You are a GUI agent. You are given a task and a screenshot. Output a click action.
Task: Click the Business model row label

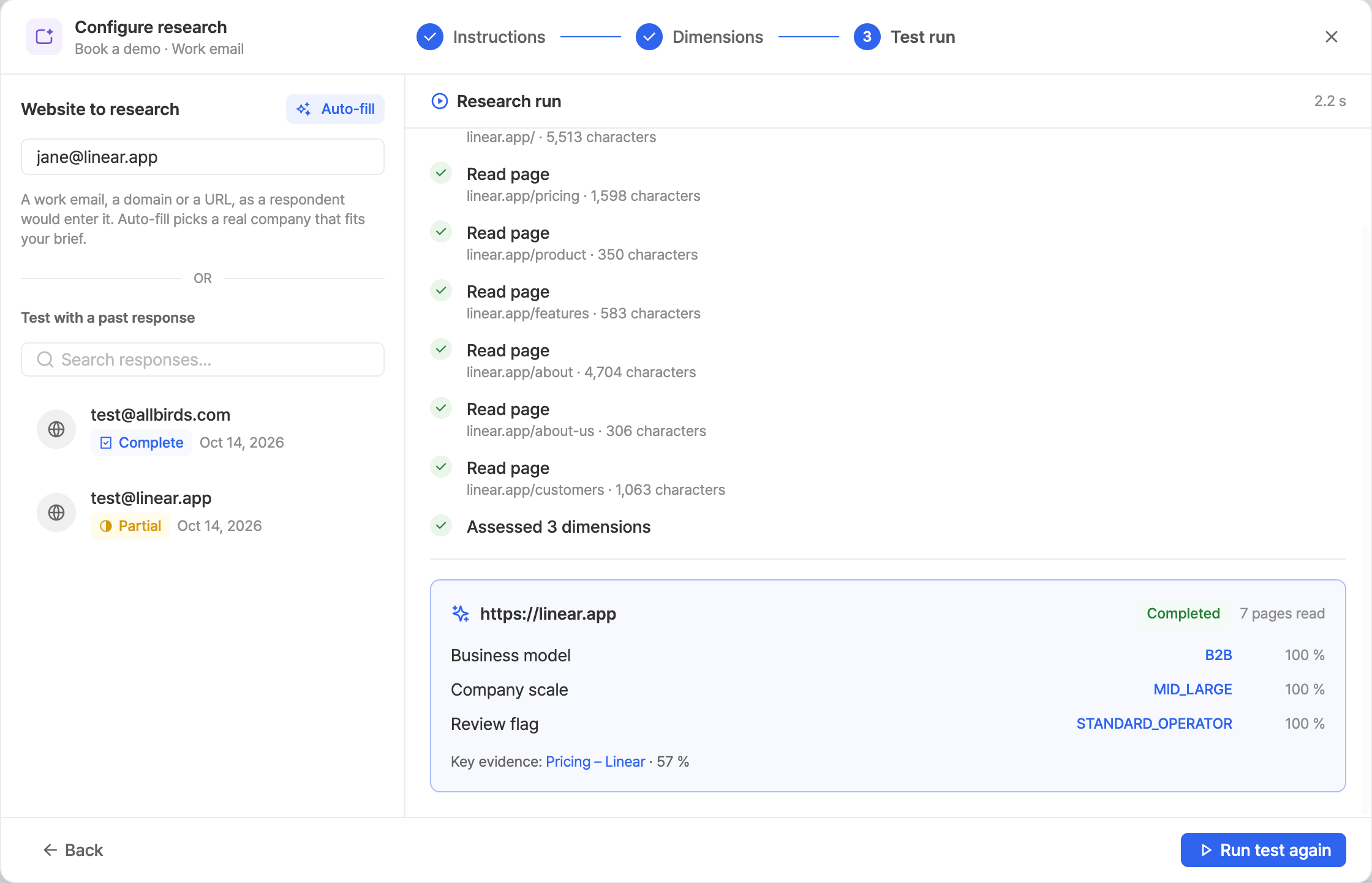[x=511, y=655]
